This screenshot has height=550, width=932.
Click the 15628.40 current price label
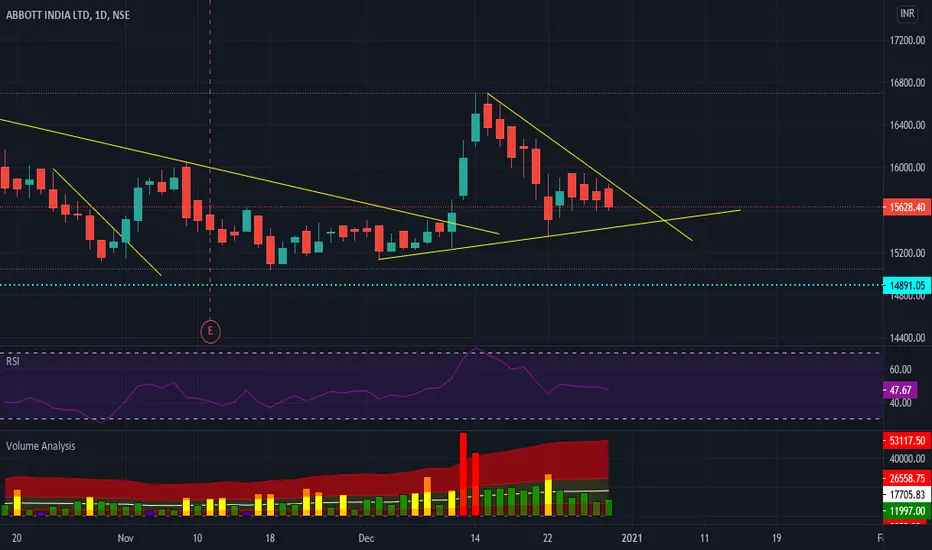907,207
